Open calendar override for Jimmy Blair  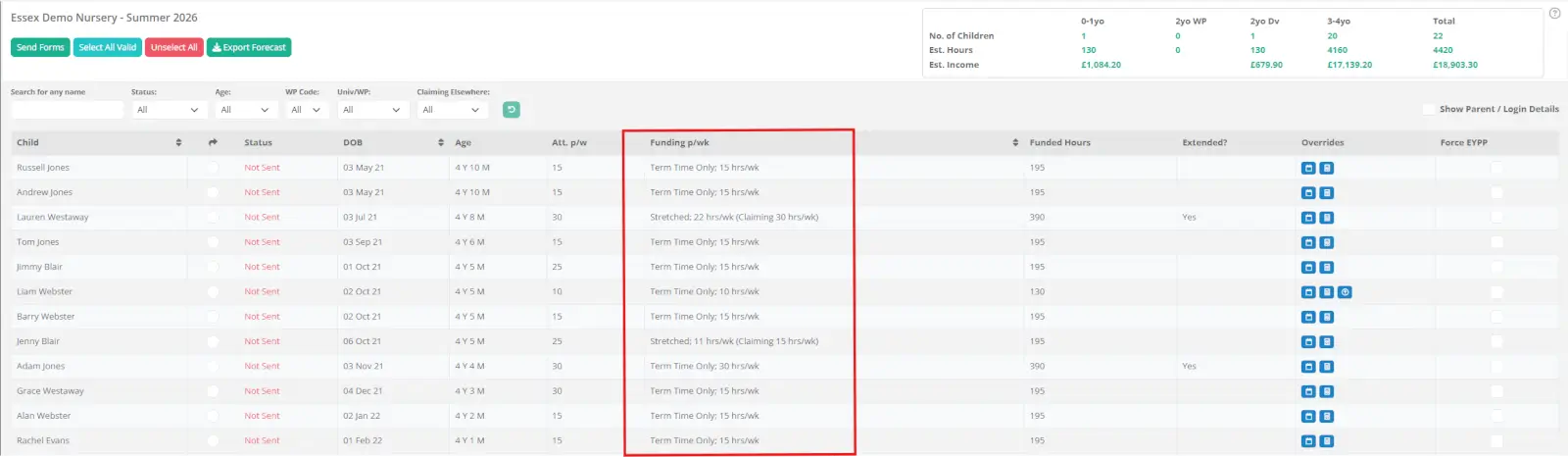[1307, 267]
